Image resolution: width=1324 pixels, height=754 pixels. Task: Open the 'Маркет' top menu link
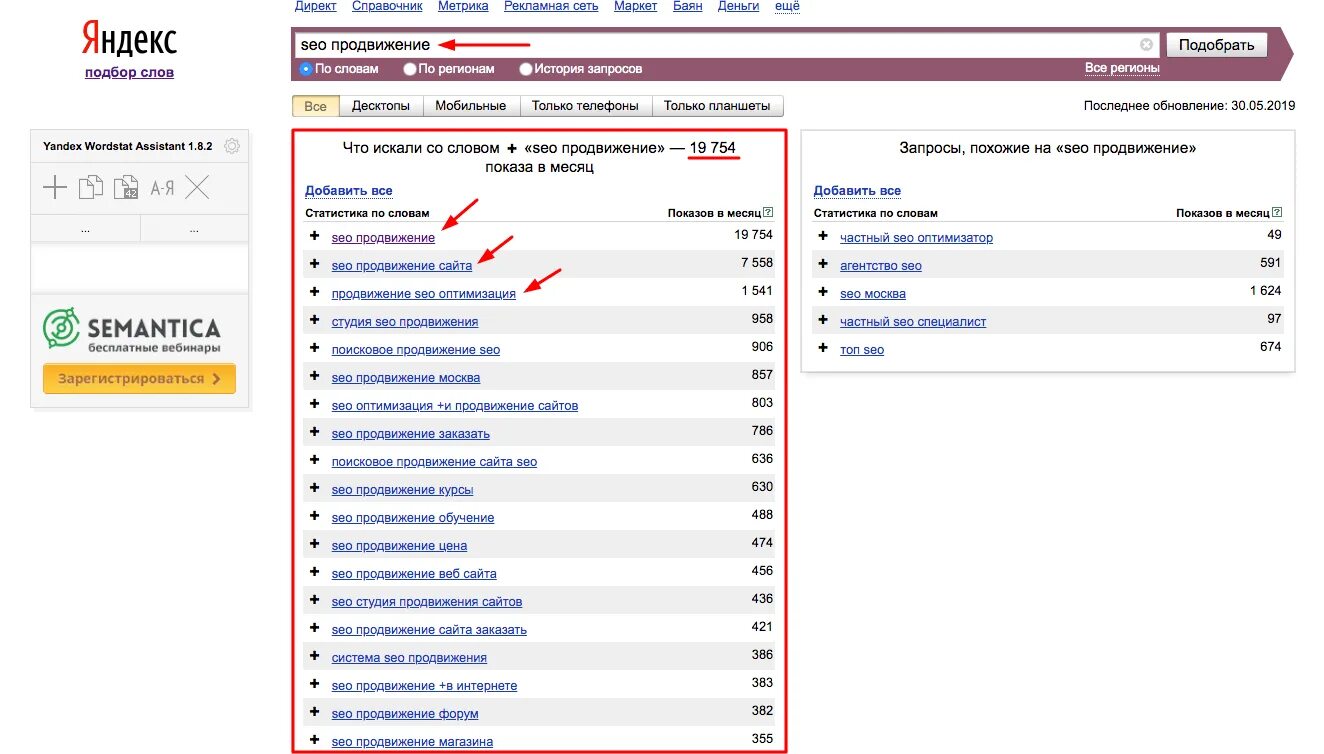(x=636, y=6)
